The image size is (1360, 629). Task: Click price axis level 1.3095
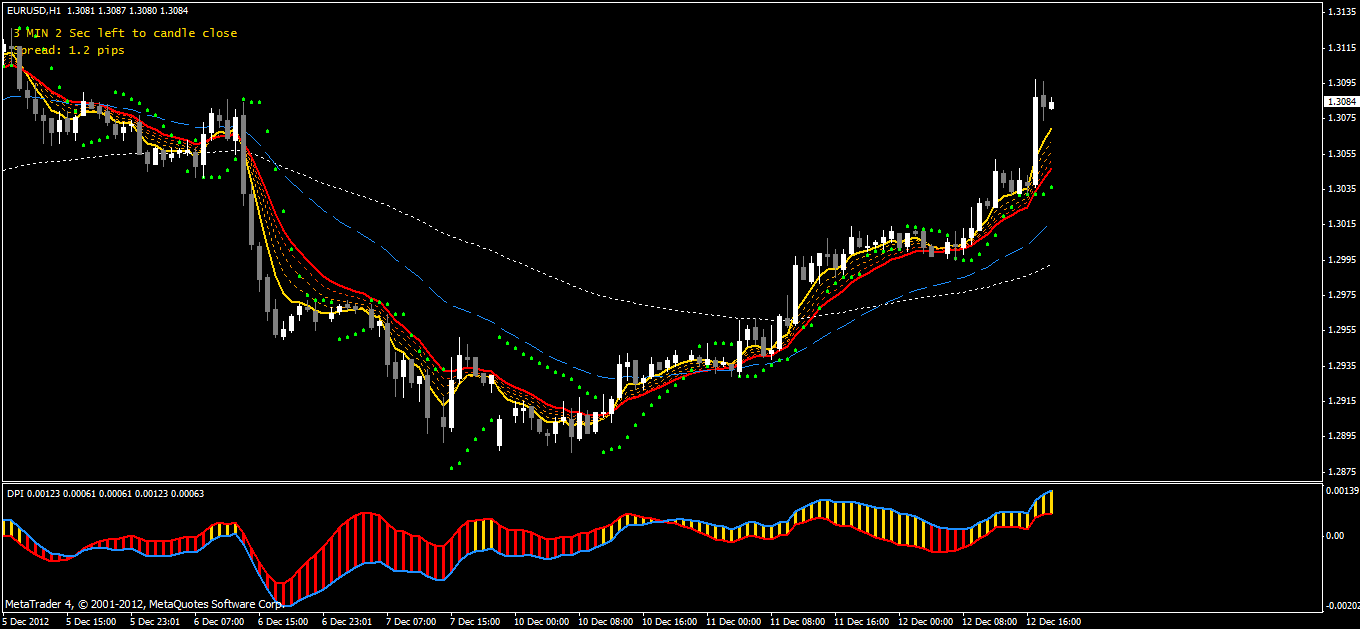pyautogui.click(x=1341, y=83)
